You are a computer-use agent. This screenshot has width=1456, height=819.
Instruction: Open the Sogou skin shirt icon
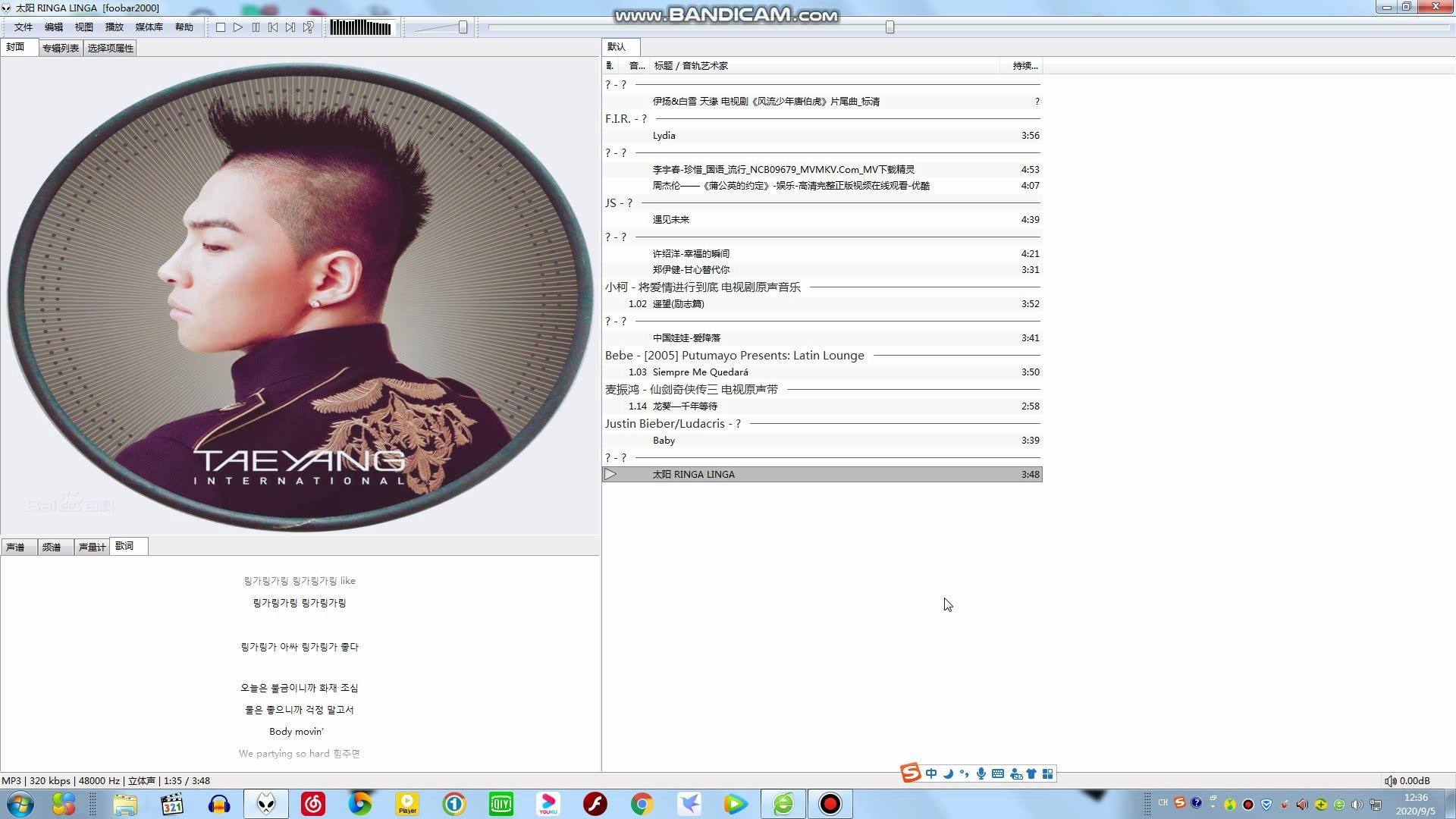click(1031, 773)
